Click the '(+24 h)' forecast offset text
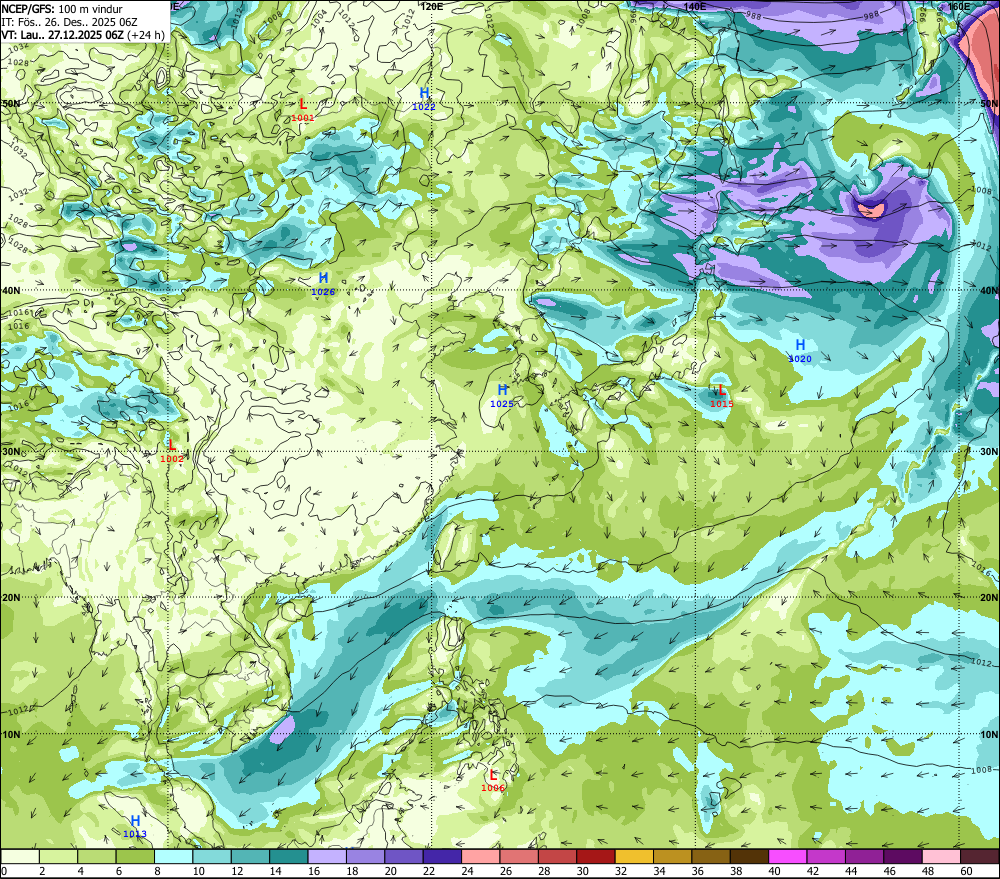Screen dimensions: 1000x879 coord(146,35)
